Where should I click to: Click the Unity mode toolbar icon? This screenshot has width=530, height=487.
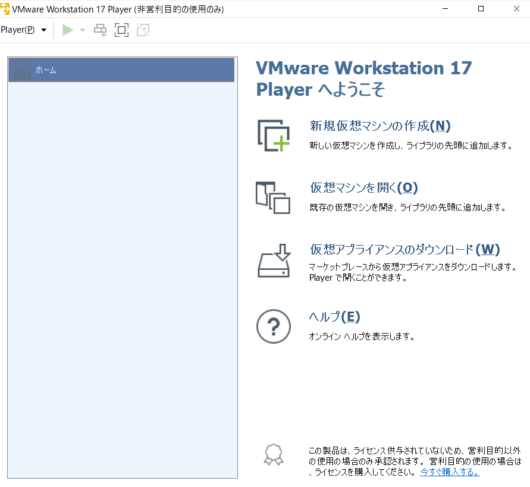click(143, 30)
